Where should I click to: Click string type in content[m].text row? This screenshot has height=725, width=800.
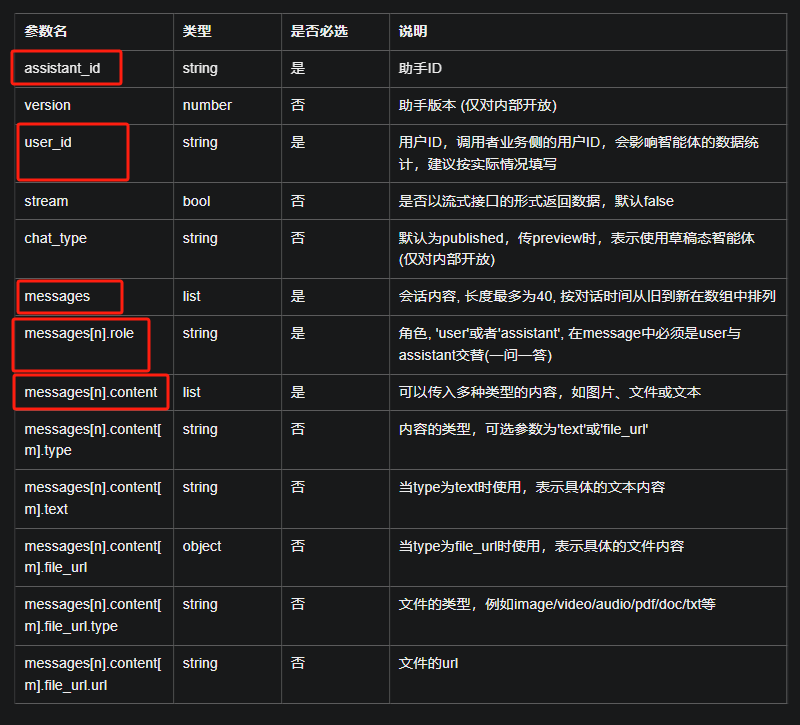(200, 487)
